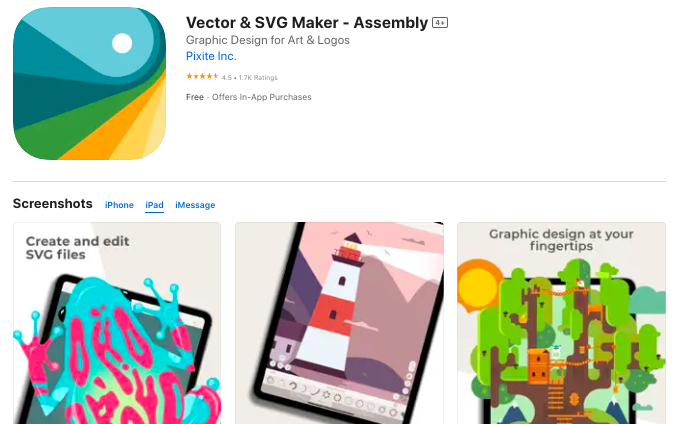Open the treehouse illustration screenshot

point(561,323)
